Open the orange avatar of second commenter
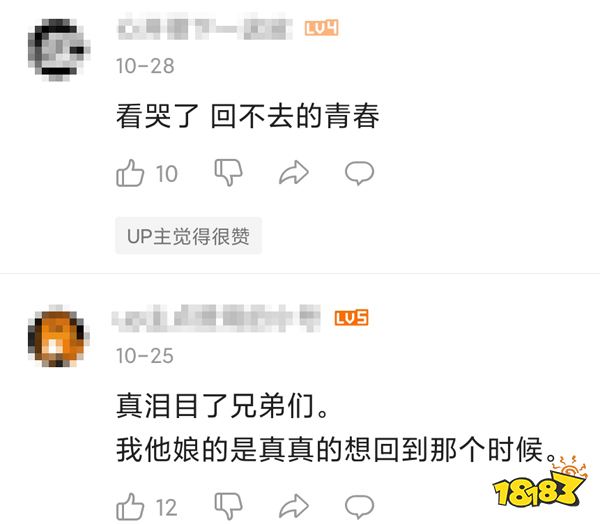The height and width of the screenshot is (524, 600). 59,336
